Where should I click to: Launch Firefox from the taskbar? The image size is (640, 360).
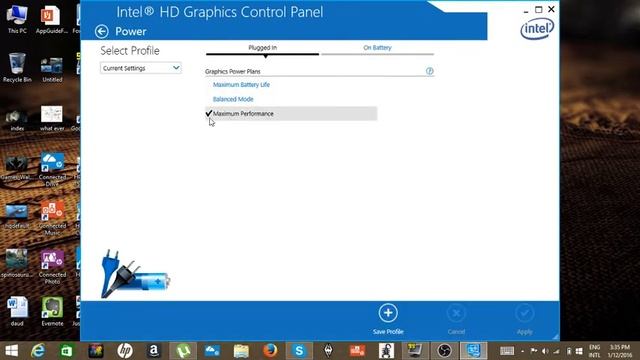[270, 351]
